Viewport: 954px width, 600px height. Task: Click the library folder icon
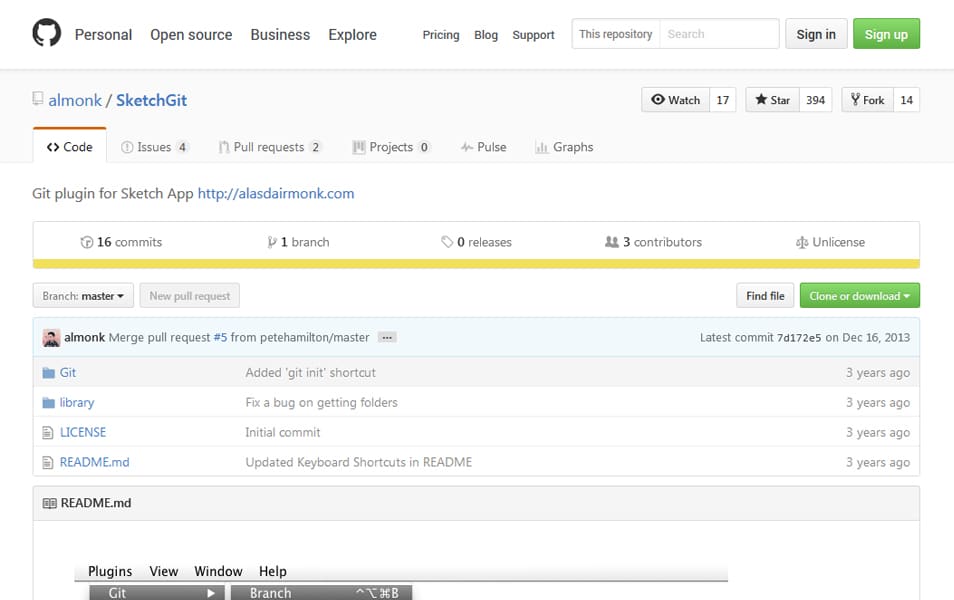(x=48, y=403)
